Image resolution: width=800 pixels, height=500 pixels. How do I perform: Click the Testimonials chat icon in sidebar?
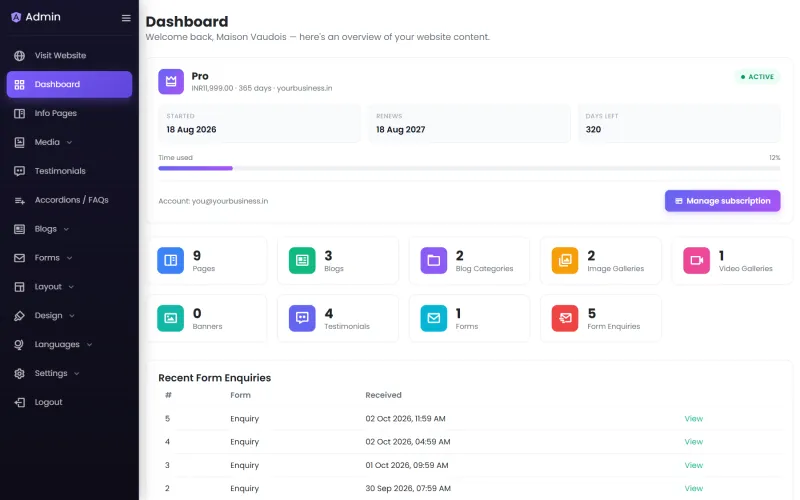coord(19,171)
